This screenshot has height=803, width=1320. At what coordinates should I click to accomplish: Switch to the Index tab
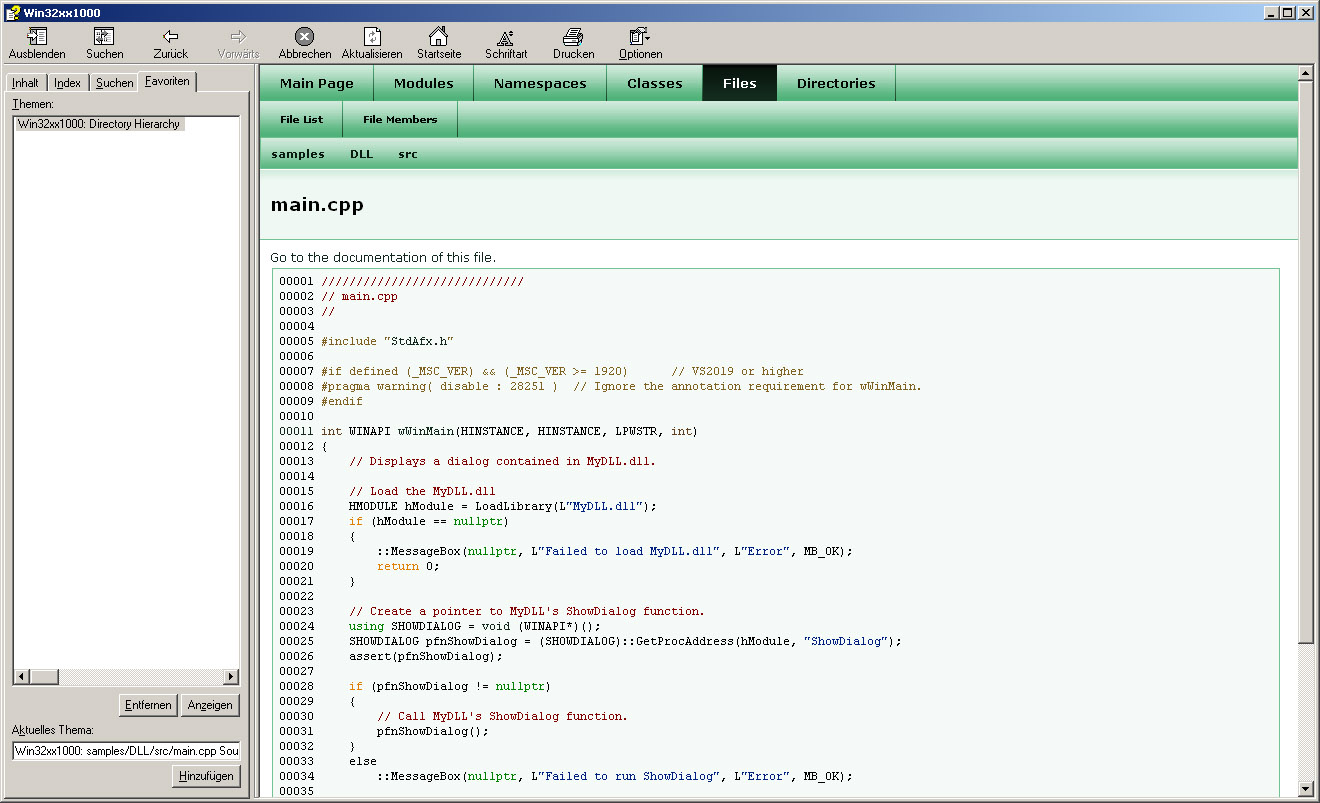(68, 83)
